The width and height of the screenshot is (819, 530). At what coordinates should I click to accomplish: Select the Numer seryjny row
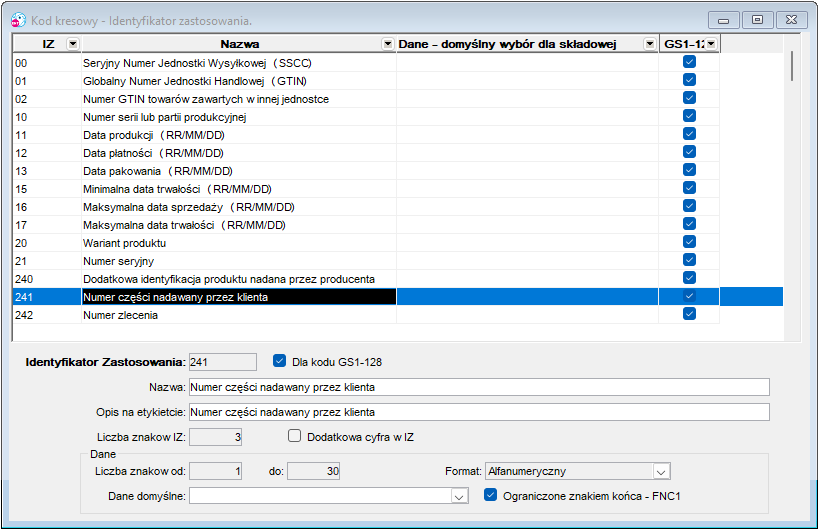click(x=366, y=262)
